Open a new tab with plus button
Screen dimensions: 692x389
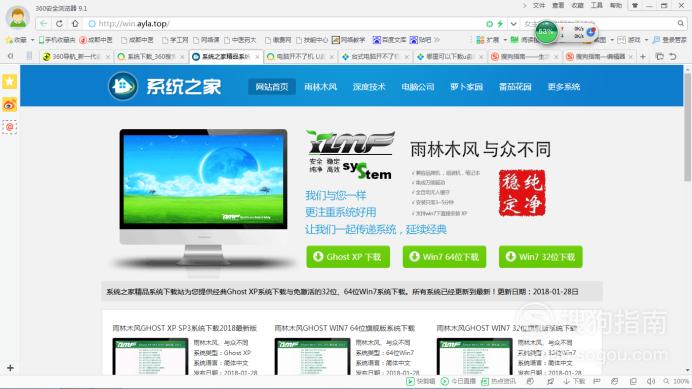[x=643, y=57]
